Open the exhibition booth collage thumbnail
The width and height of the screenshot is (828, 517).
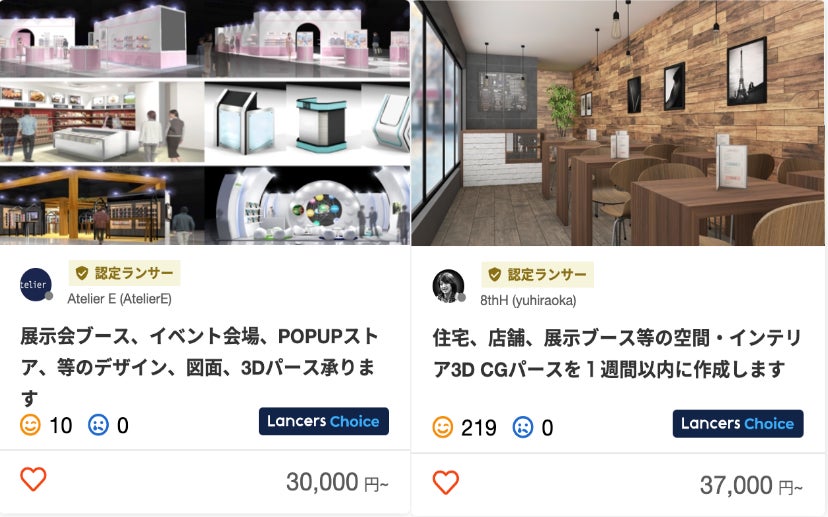205,122
